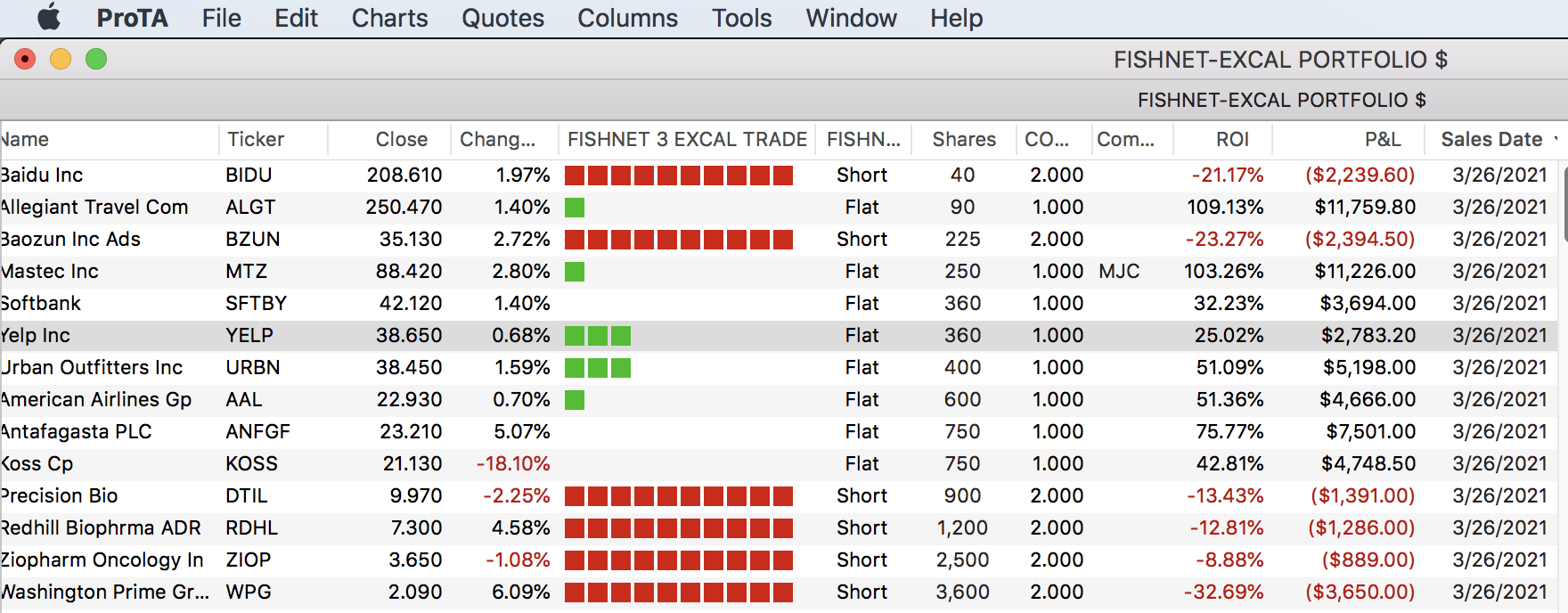
Task: Click the FISHNET 3 EXCAL TRADE header
Action: [x=687, y=139]
